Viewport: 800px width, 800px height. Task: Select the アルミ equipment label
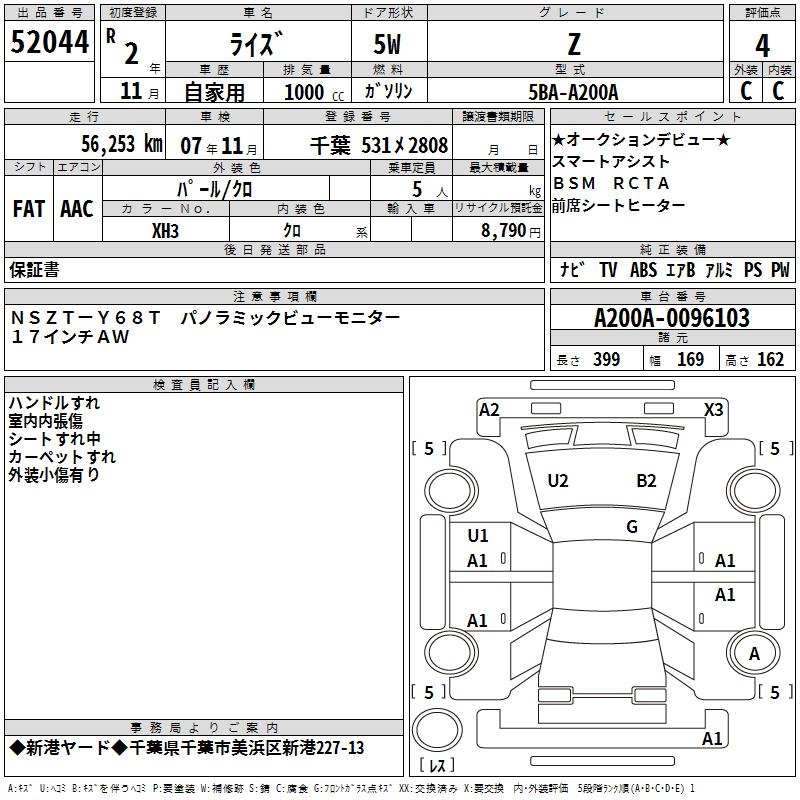point(719,269)
